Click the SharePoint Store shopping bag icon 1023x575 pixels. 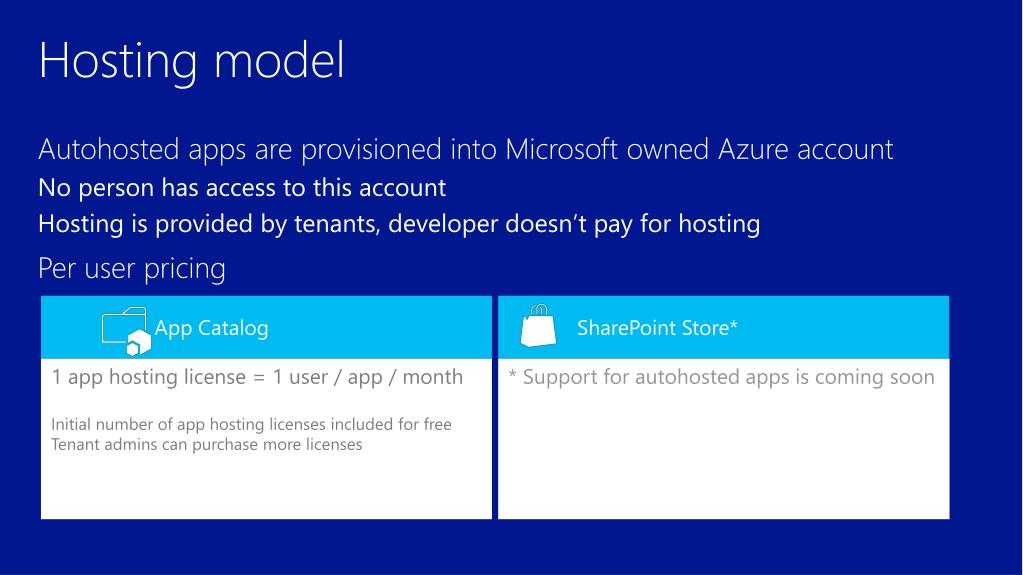(538, 325)
